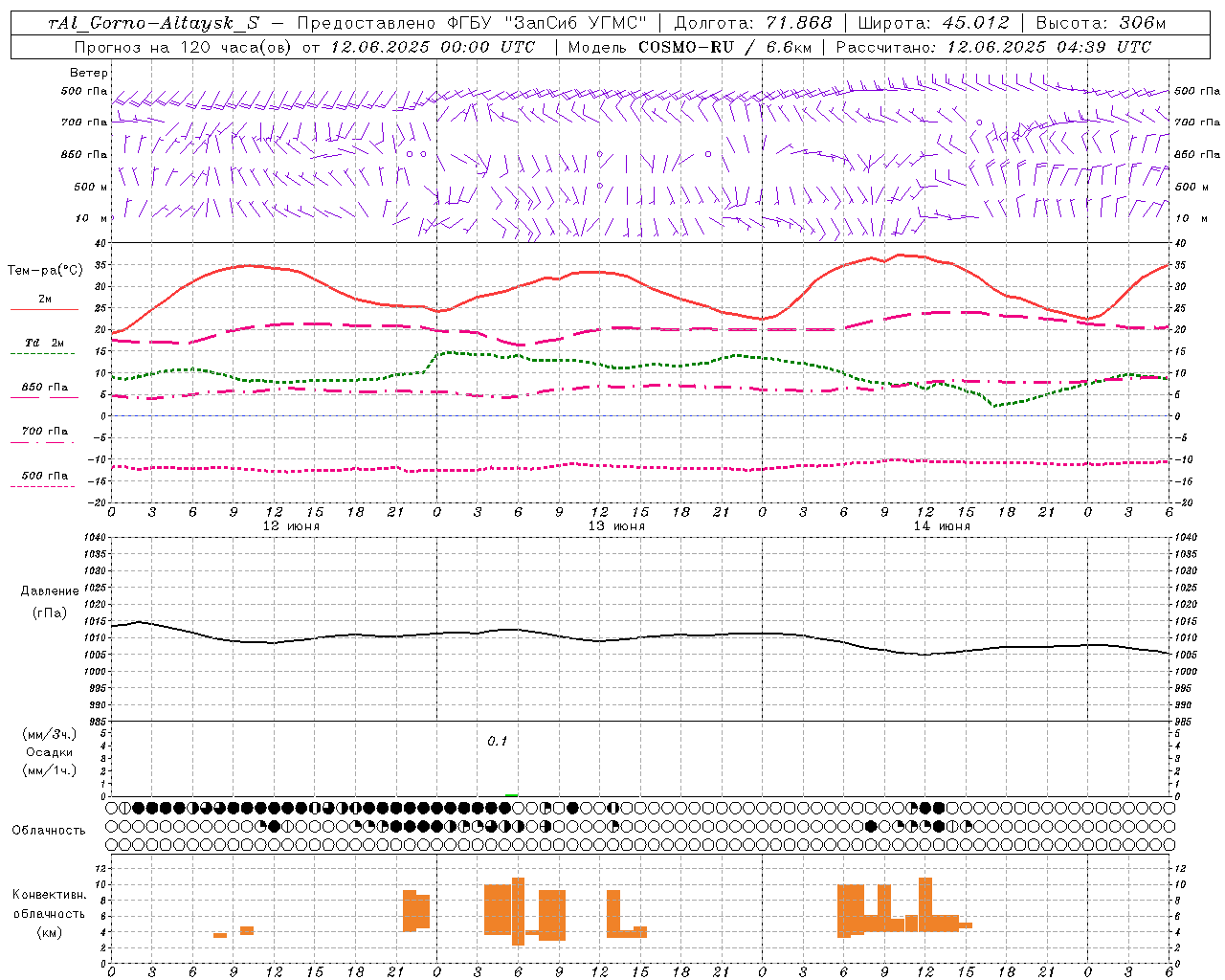Image resolution: width=1225 pixels, height=980 pixels.
Task: Click the Тем-ра(°C) temperature panel label
Action: tap(45, 271)
